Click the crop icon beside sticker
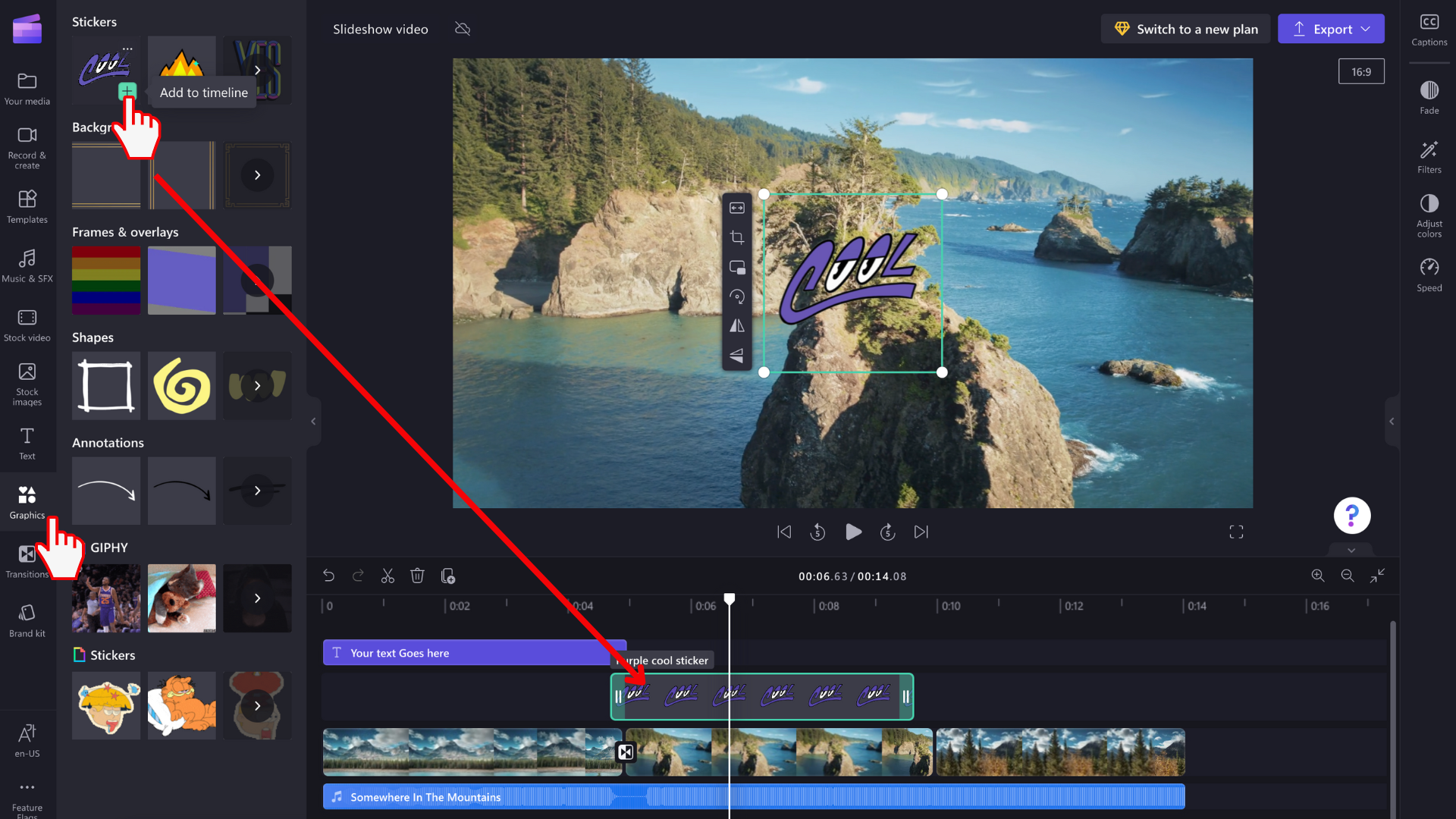 (736, 238)
